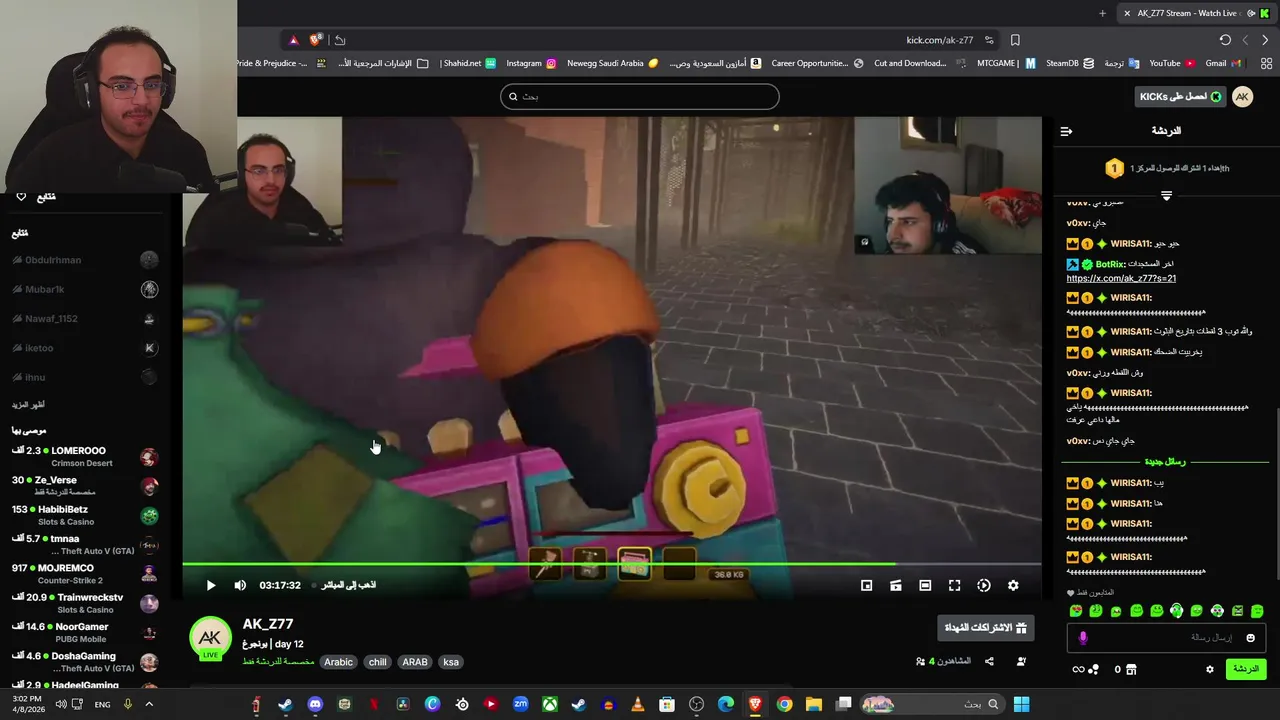This screenshot has width=1280, height=720.
Task: Open VLC media player from the taskbar
Action: pyautogui.click(x=638, y=704)
